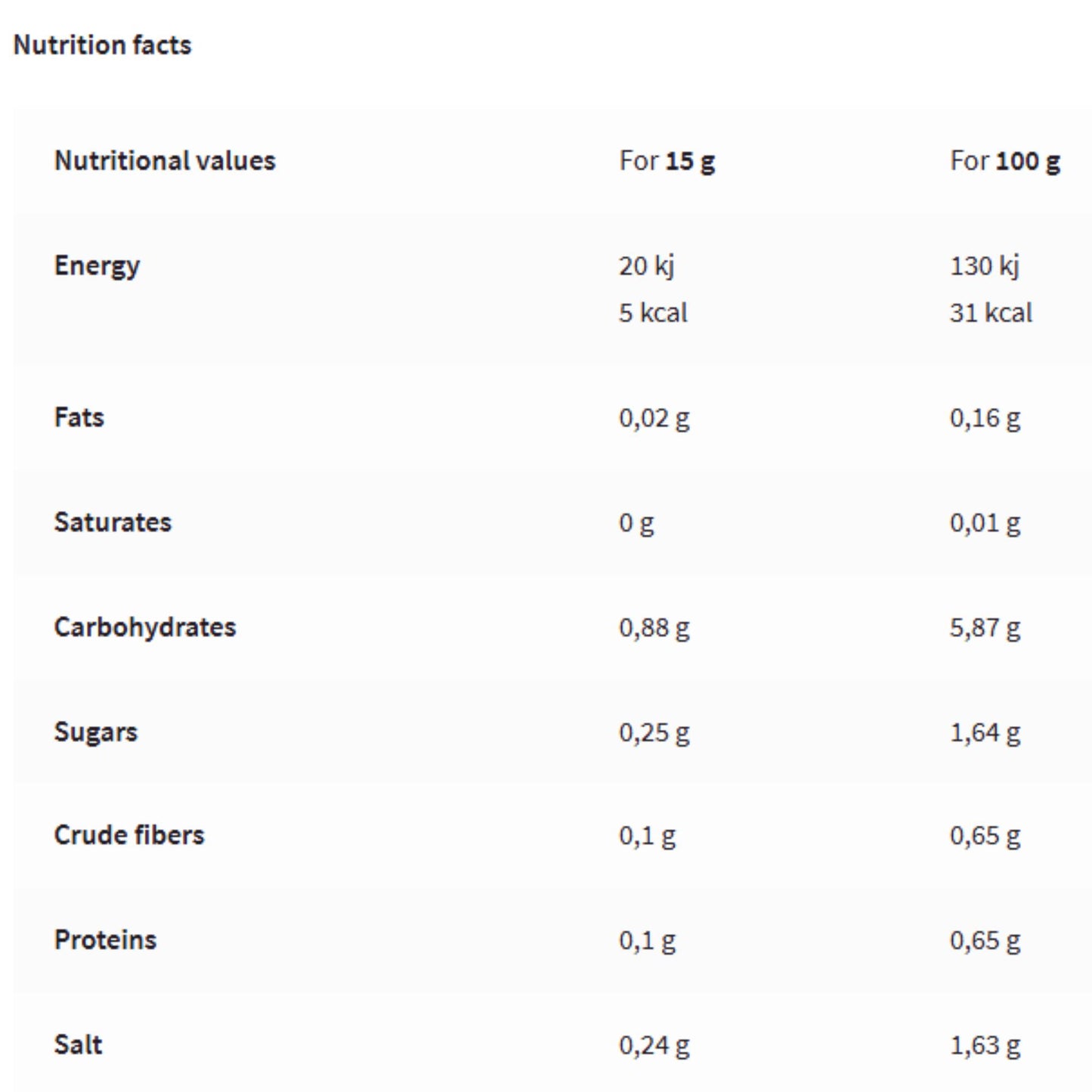Click the 20 kj energy value
1092x1092 pixels.
[x=646, y=266]
